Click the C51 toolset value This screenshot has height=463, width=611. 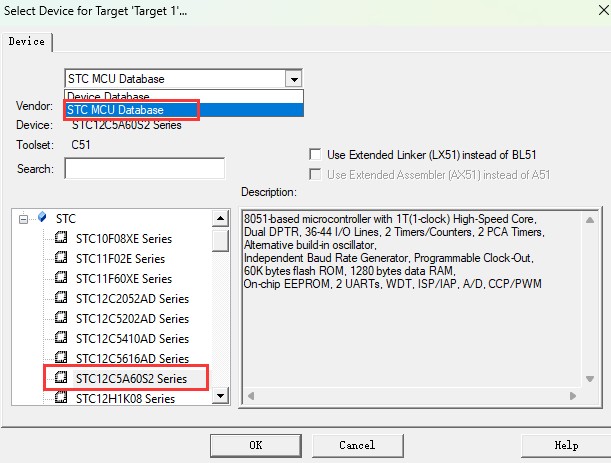(81, 145)
